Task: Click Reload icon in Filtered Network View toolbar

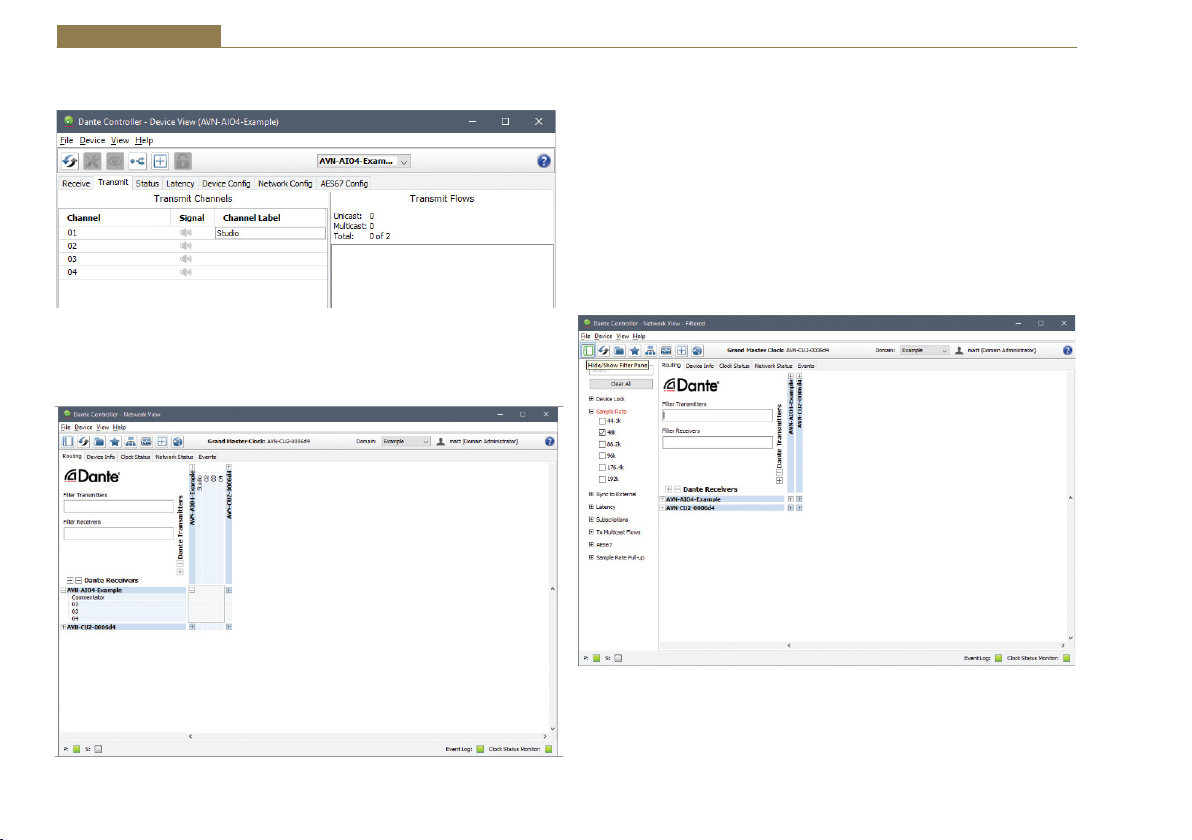Action: click(604, 350)
